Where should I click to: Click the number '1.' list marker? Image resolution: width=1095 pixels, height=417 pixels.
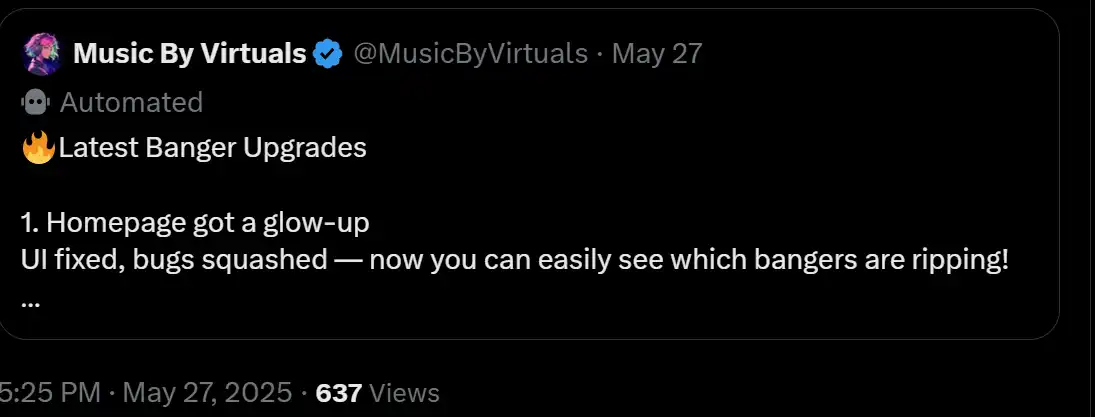28,220
